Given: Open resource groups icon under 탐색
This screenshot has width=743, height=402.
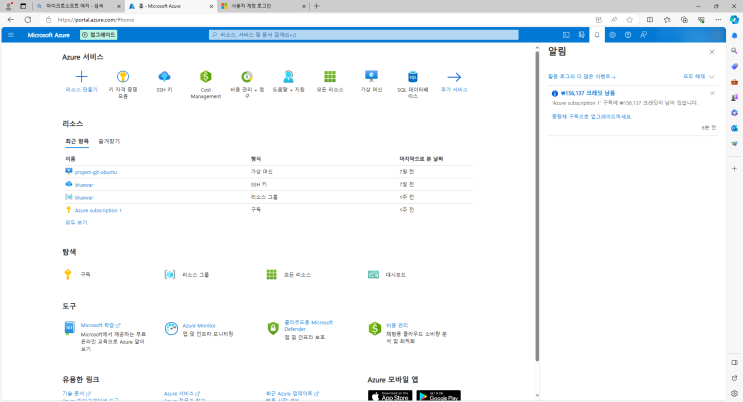Looking at the screenshot, I should tap(170, 274).
